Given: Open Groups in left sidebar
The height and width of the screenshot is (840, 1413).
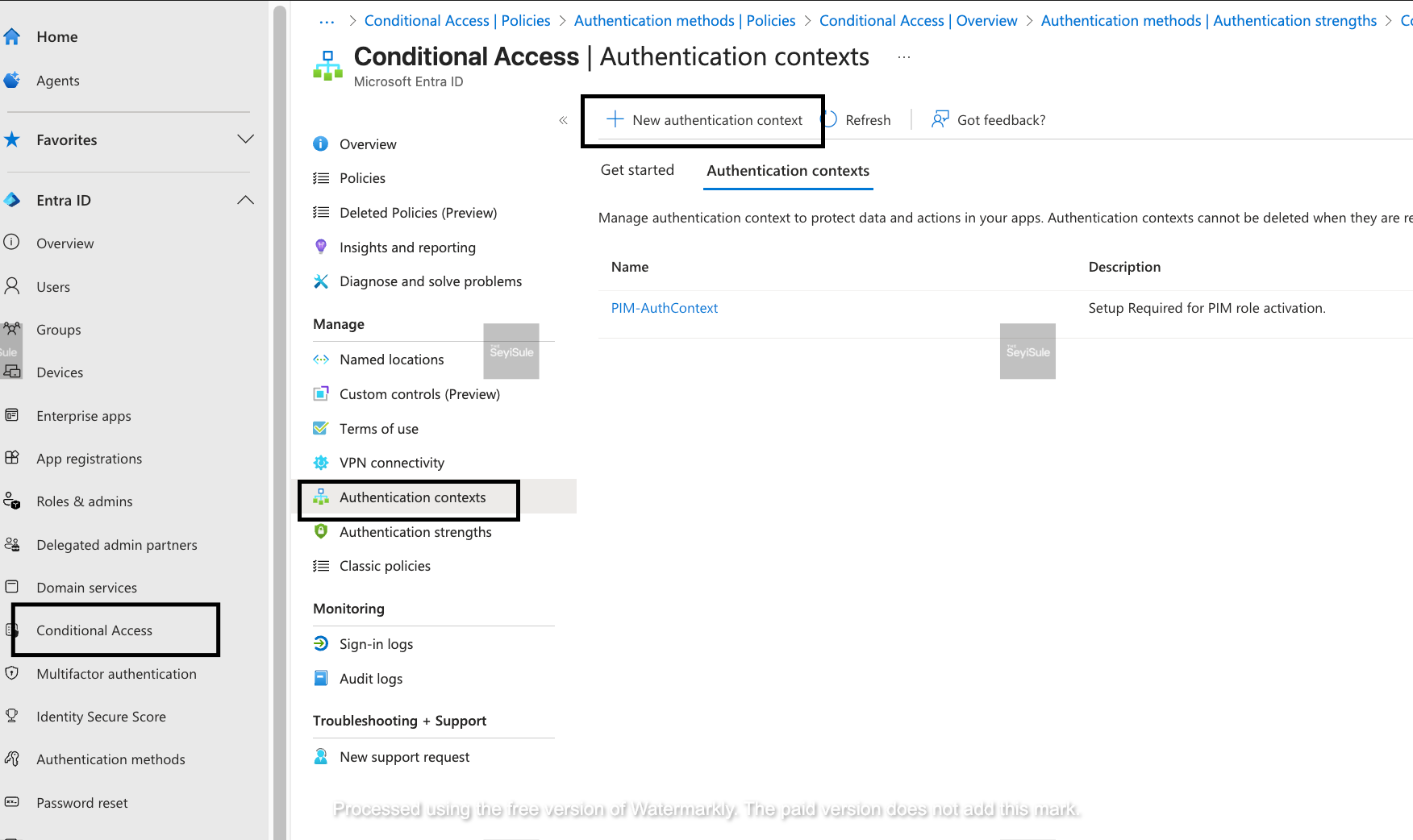Looking at the screenshot, I should point(58,330).
